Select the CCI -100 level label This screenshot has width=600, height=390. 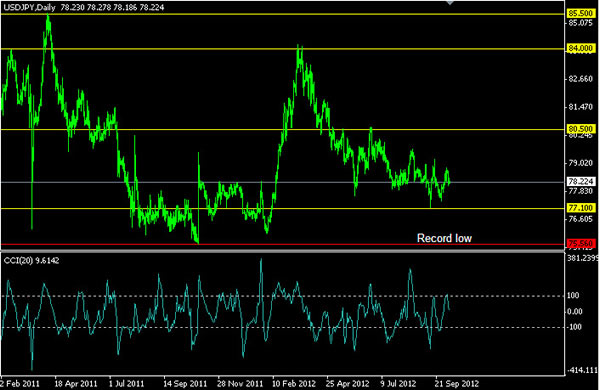click(x=574, y=327)
